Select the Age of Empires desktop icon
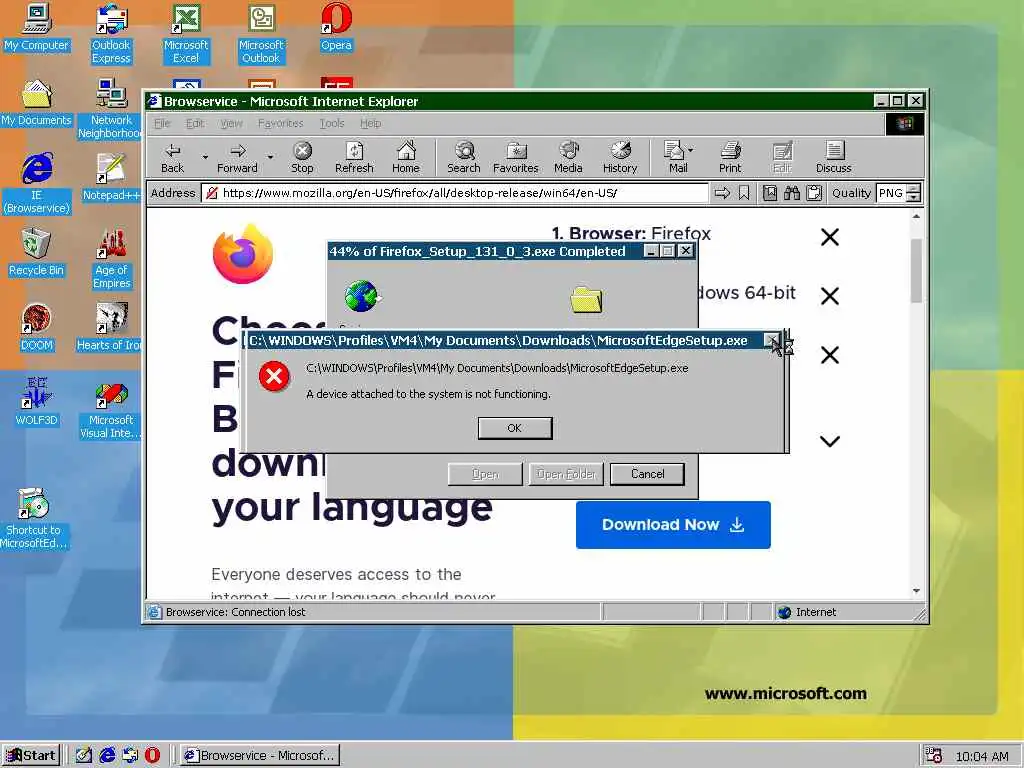 pyautogui.click(x=112, y=259)
